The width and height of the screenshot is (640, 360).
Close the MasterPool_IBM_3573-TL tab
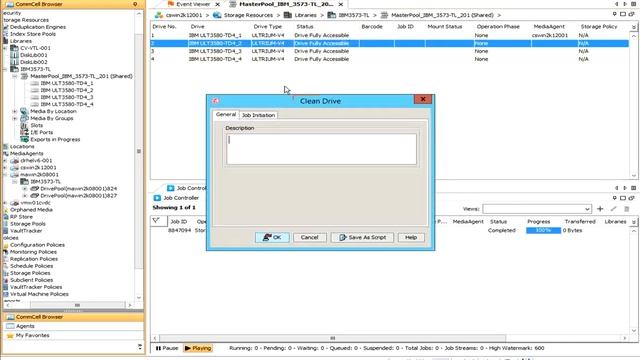pyautogui.click(x=341, y=4)
